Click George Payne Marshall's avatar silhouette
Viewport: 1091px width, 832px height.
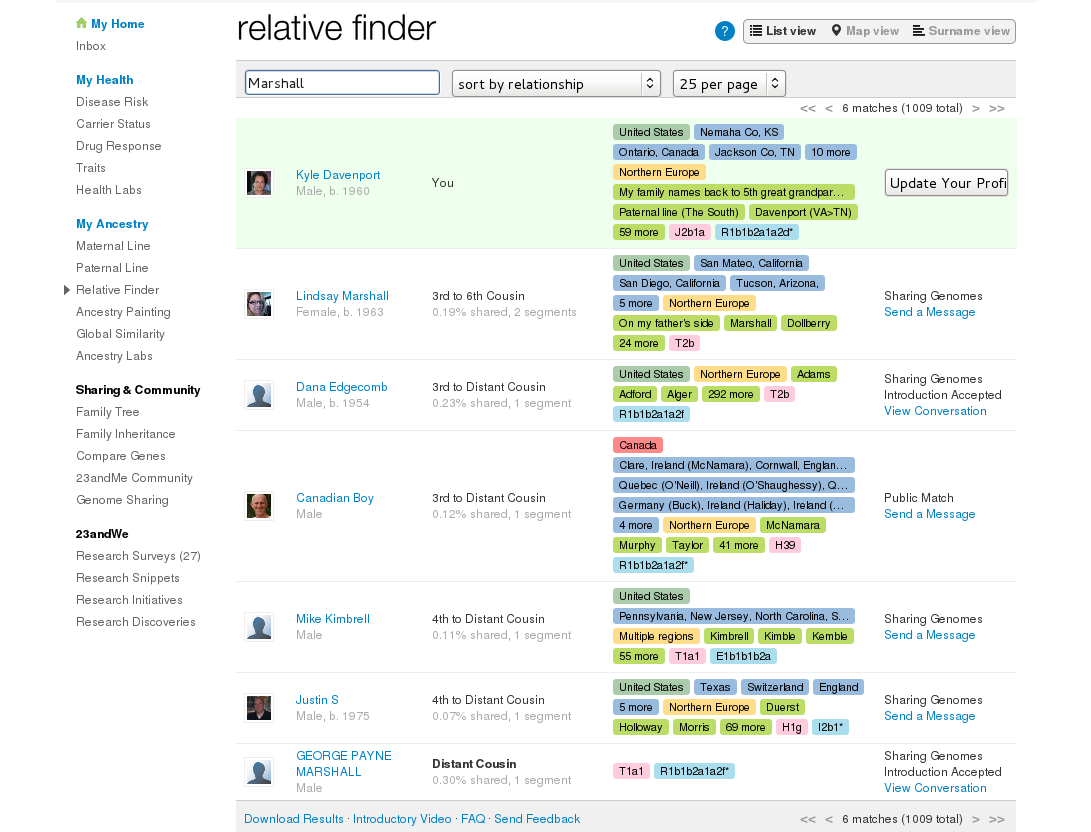click(259, 771)
